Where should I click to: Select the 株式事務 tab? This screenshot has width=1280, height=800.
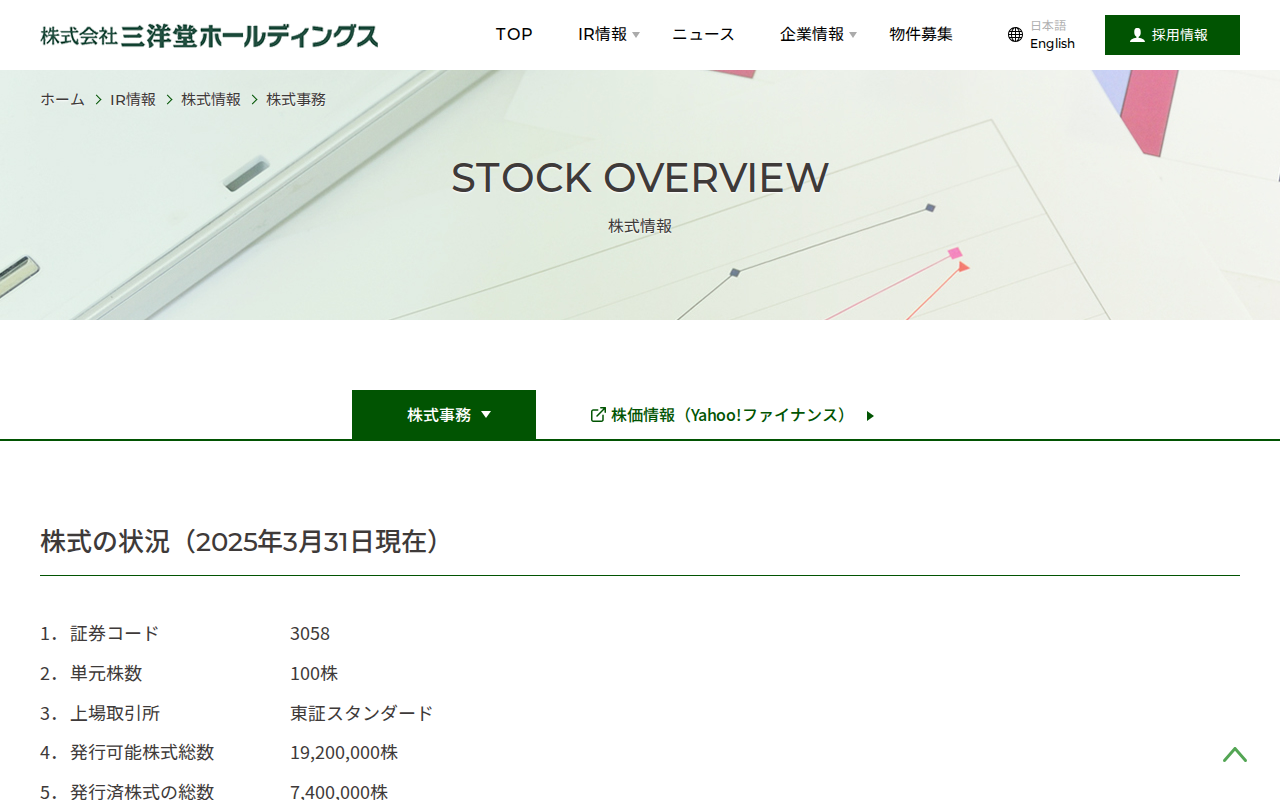(x=444, y=414)
